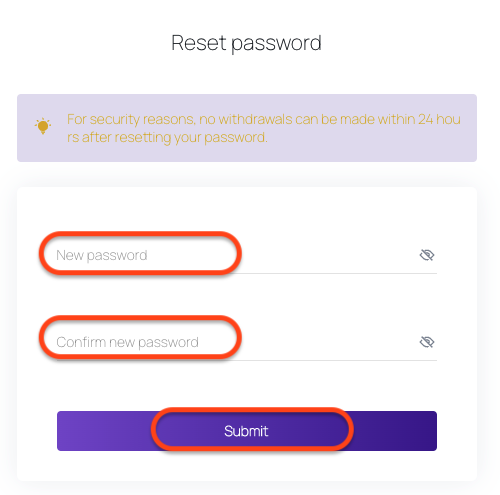Image resolution: width=500 pixels, height=495 pixels.
Task: Show the New password field's hidden characters
Action: 426,255
